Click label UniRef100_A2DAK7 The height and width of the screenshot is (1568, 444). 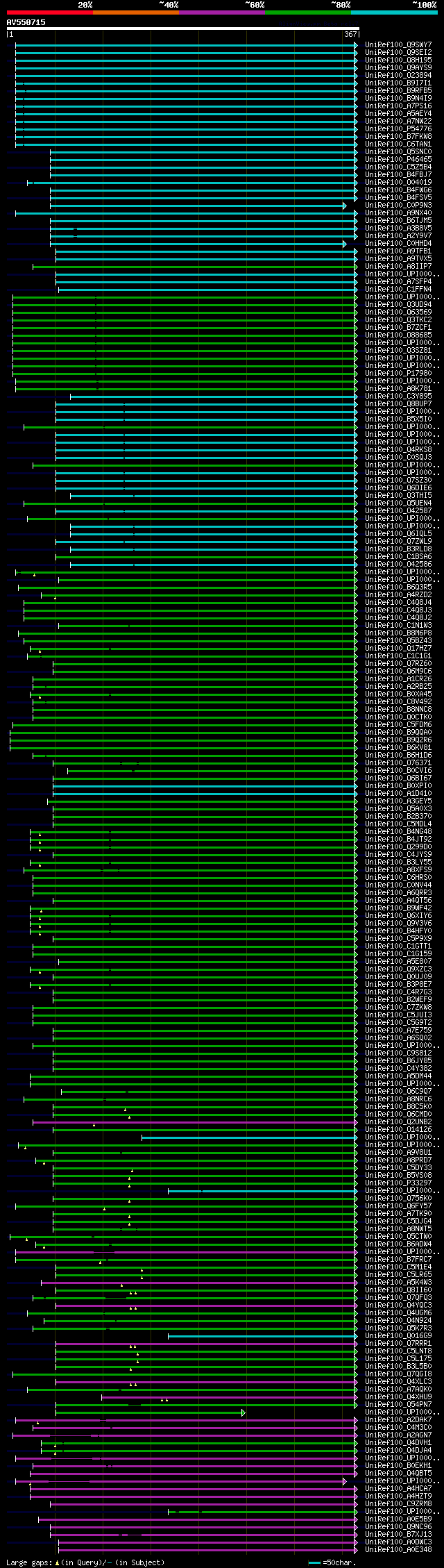[398, 1419]
